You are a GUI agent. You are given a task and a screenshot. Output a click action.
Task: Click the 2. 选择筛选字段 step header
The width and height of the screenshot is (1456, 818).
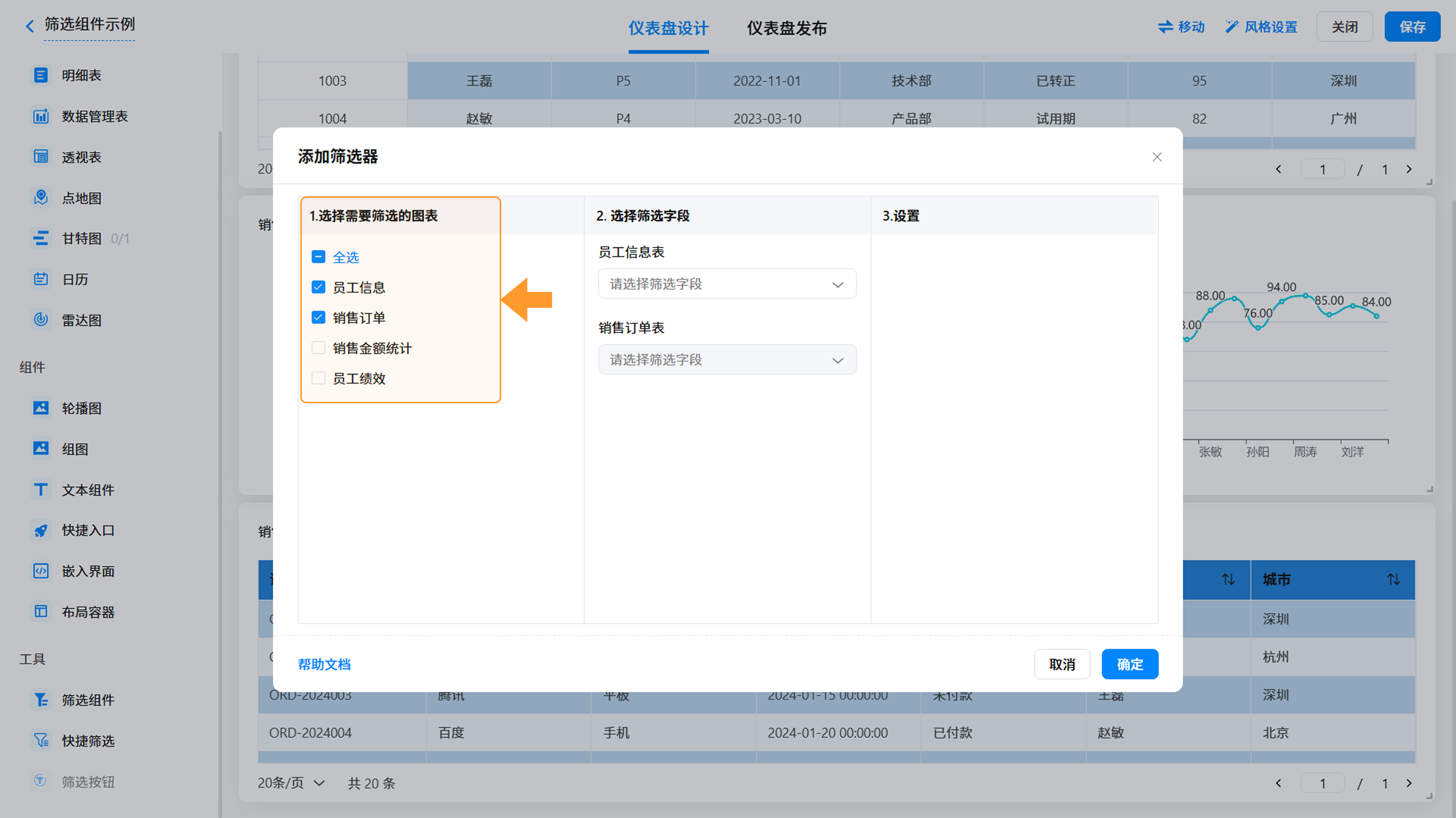(643, 215)
